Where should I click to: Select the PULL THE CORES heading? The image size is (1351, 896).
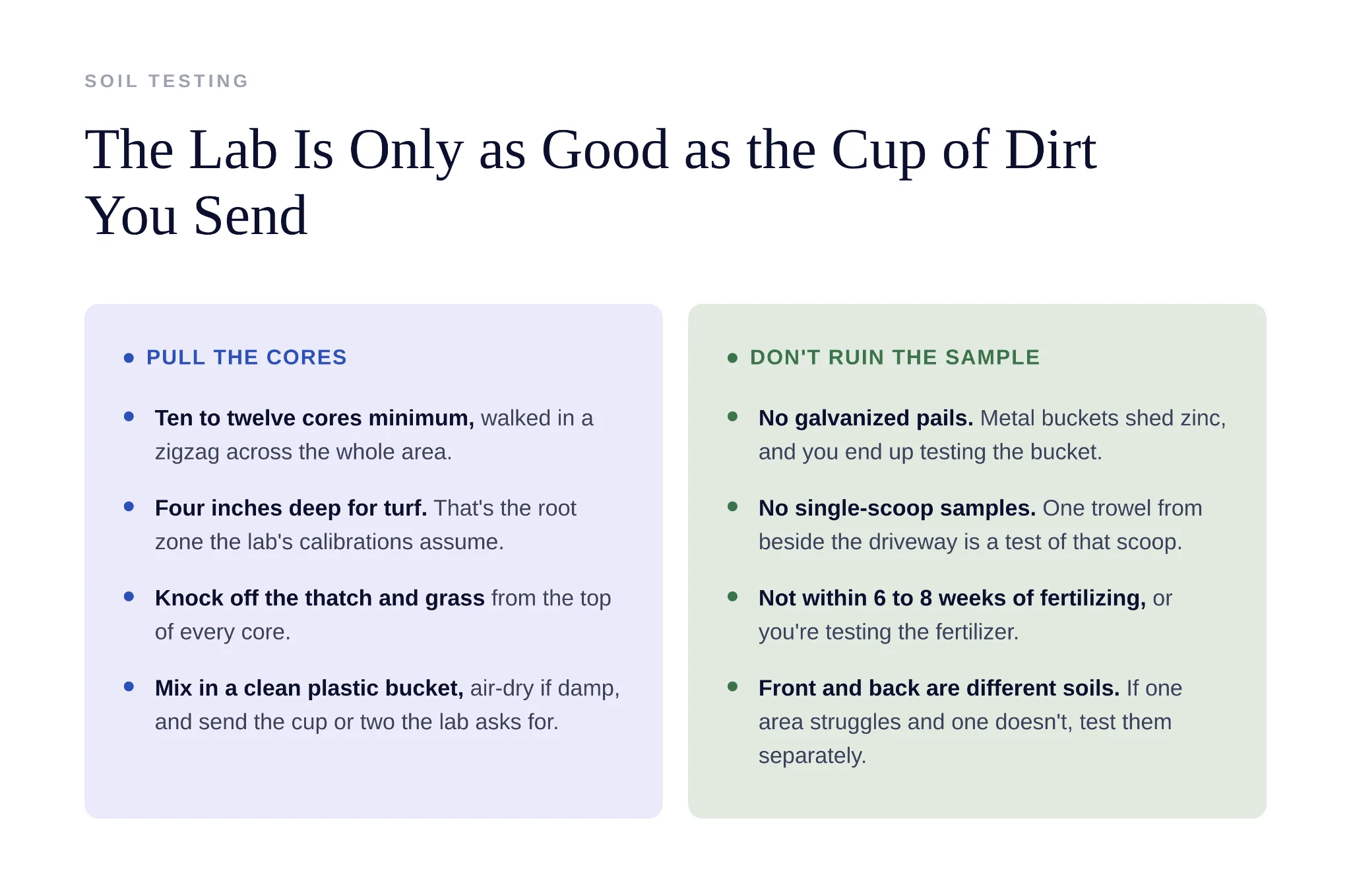click(x=247, y=357)
